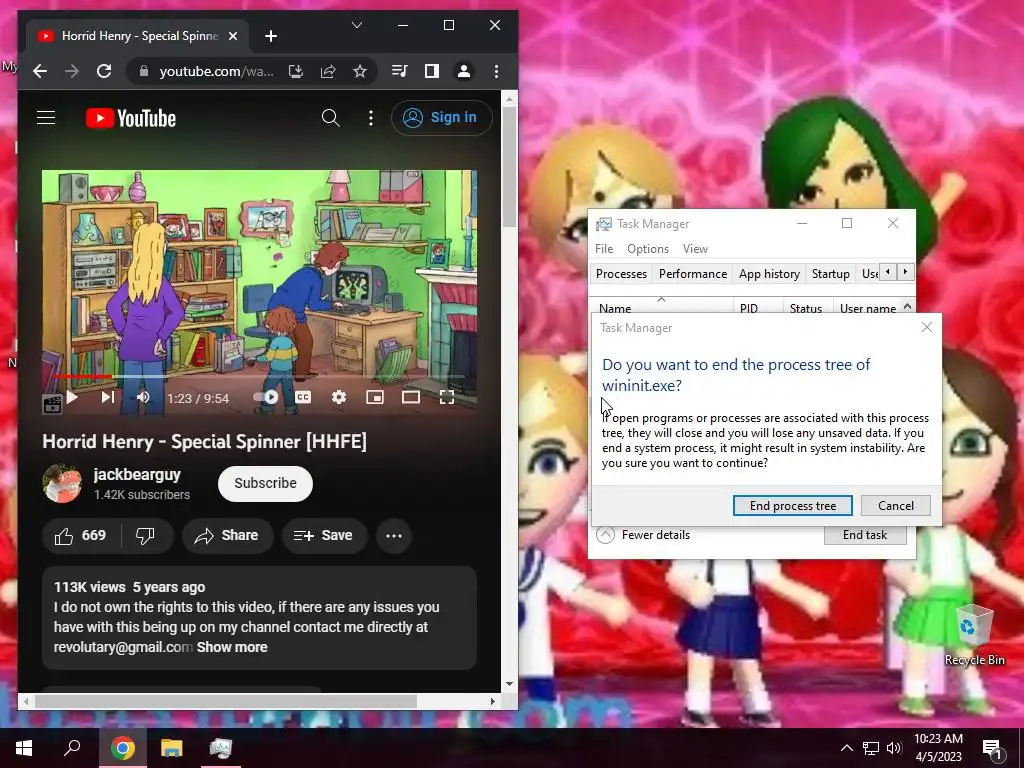Viewport: 1024px width, 768px height.
Task: Click the jackbearguy channel name
Action: click(x=137, y=475)
